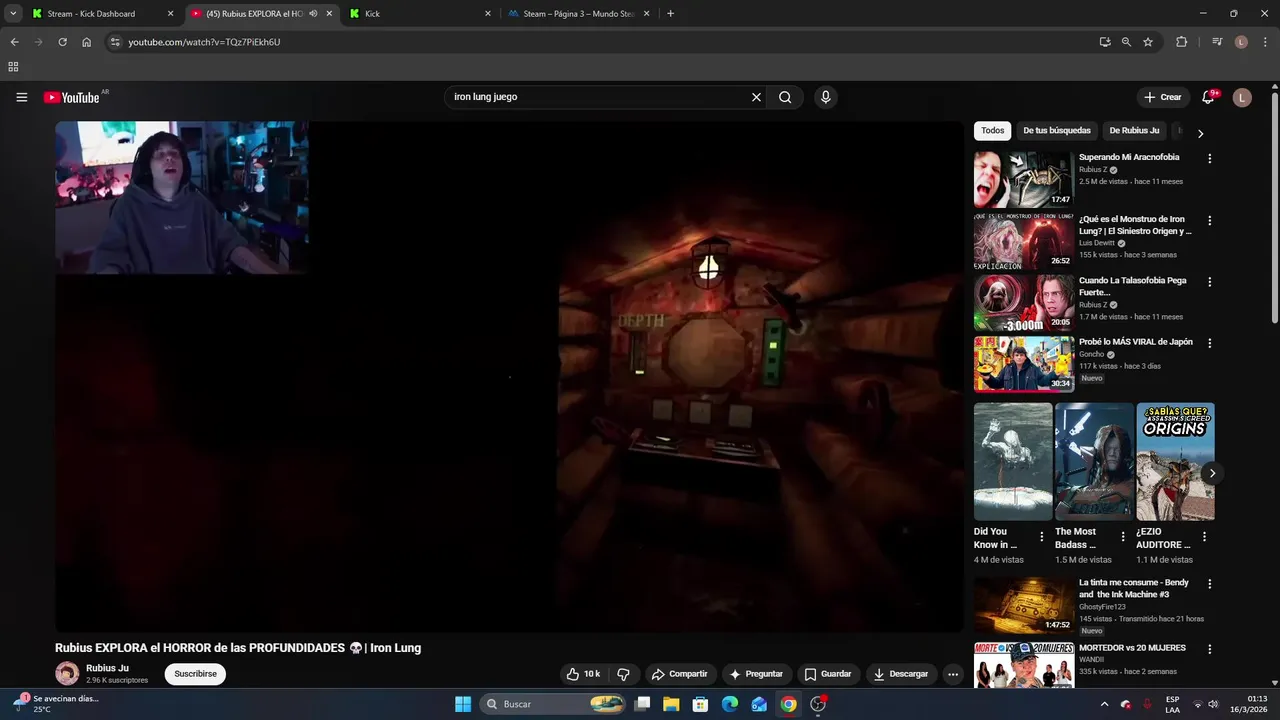
Task: Open options for MORTEDOR vs 20 MUJERES
Action: click(x=1209, y=649)
